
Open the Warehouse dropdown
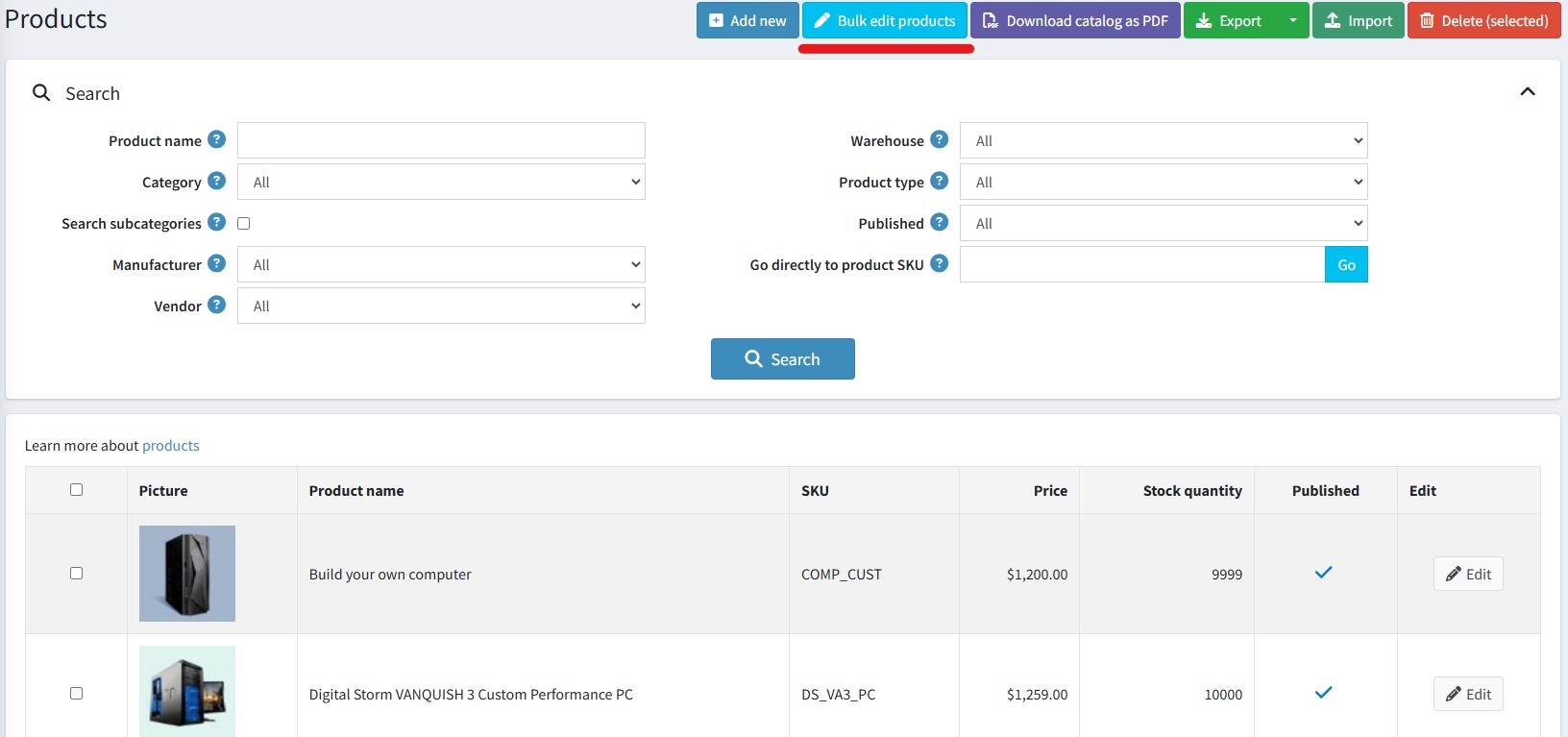coord(1163,140)
